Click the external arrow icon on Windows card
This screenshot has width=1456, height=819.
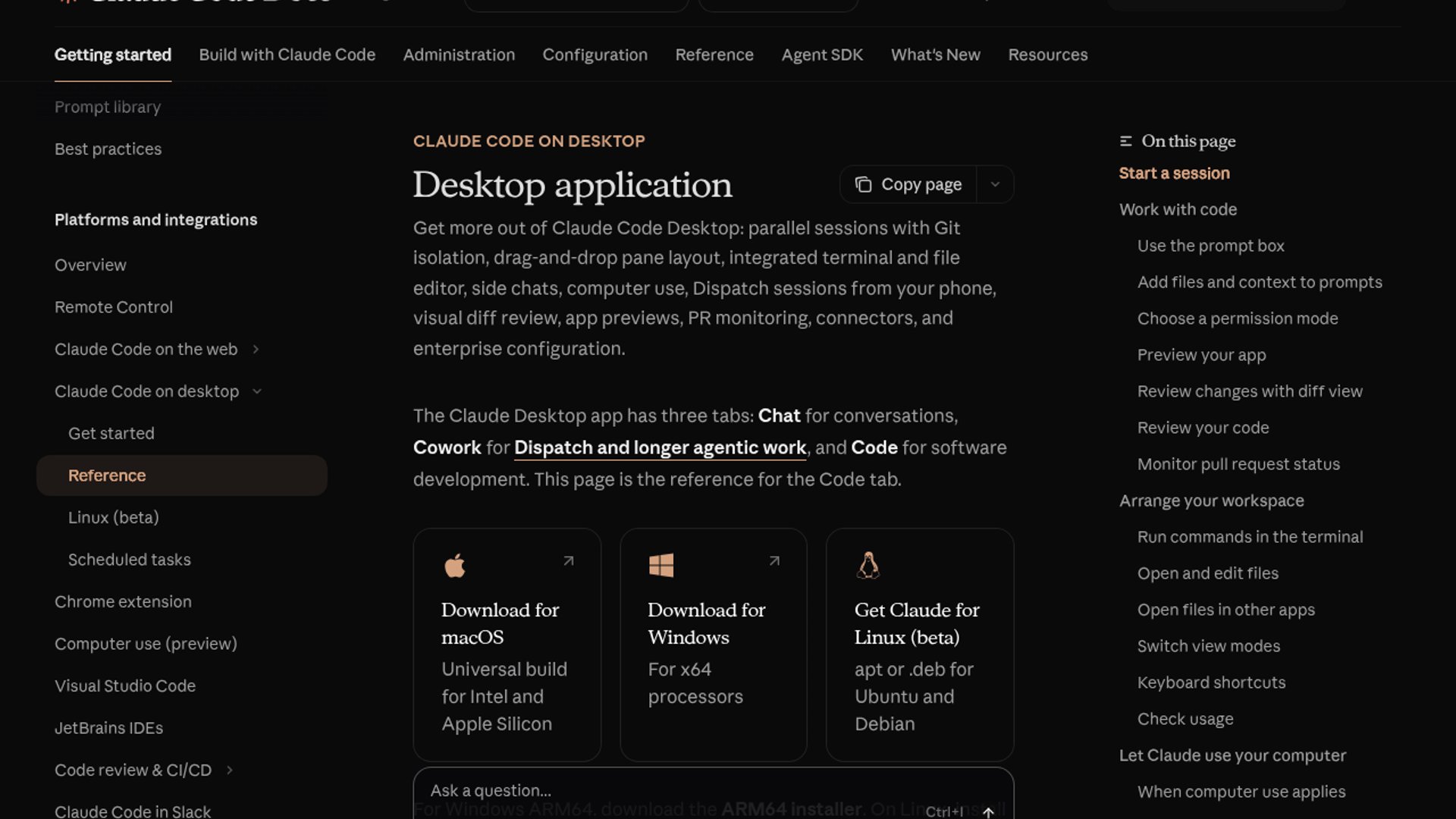pyautogui.click(x=774, y=561)
